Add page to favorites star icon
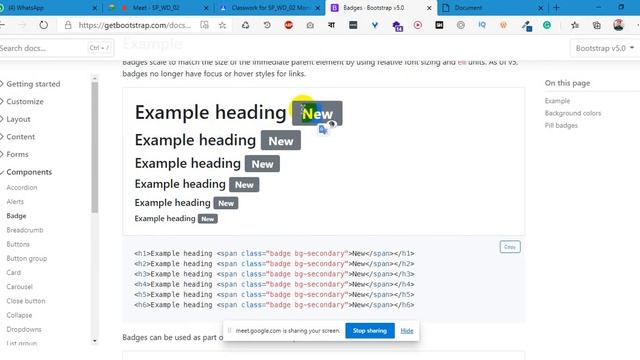 click(x=222, y=25)
